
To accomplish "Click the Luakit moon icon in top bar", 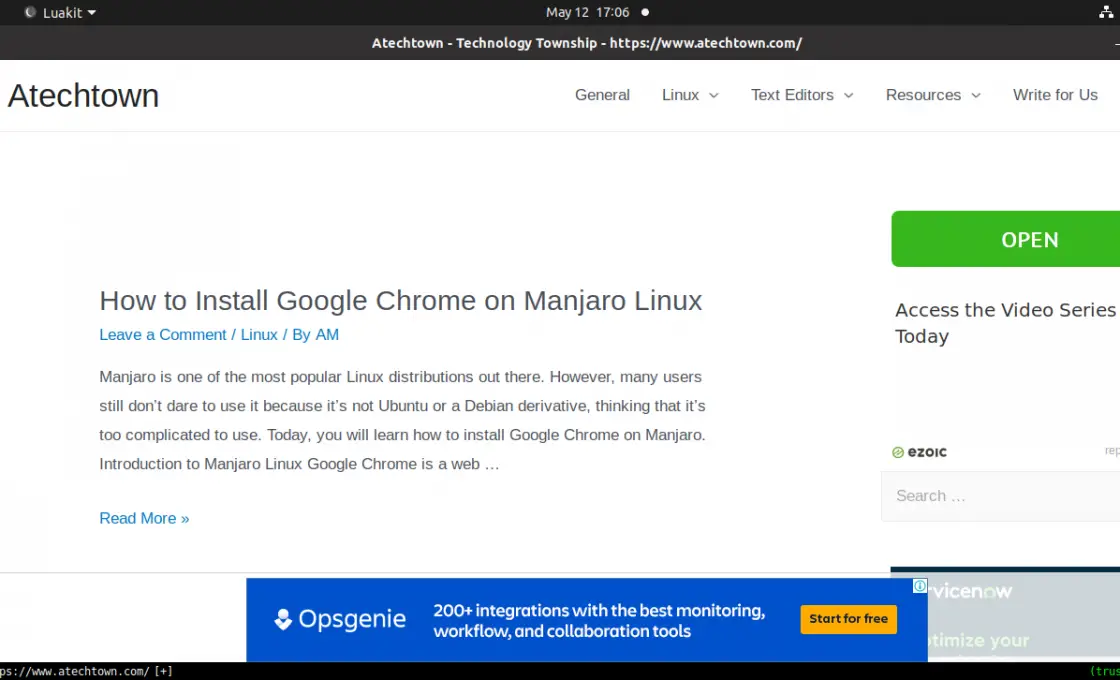I will (29, 12).
